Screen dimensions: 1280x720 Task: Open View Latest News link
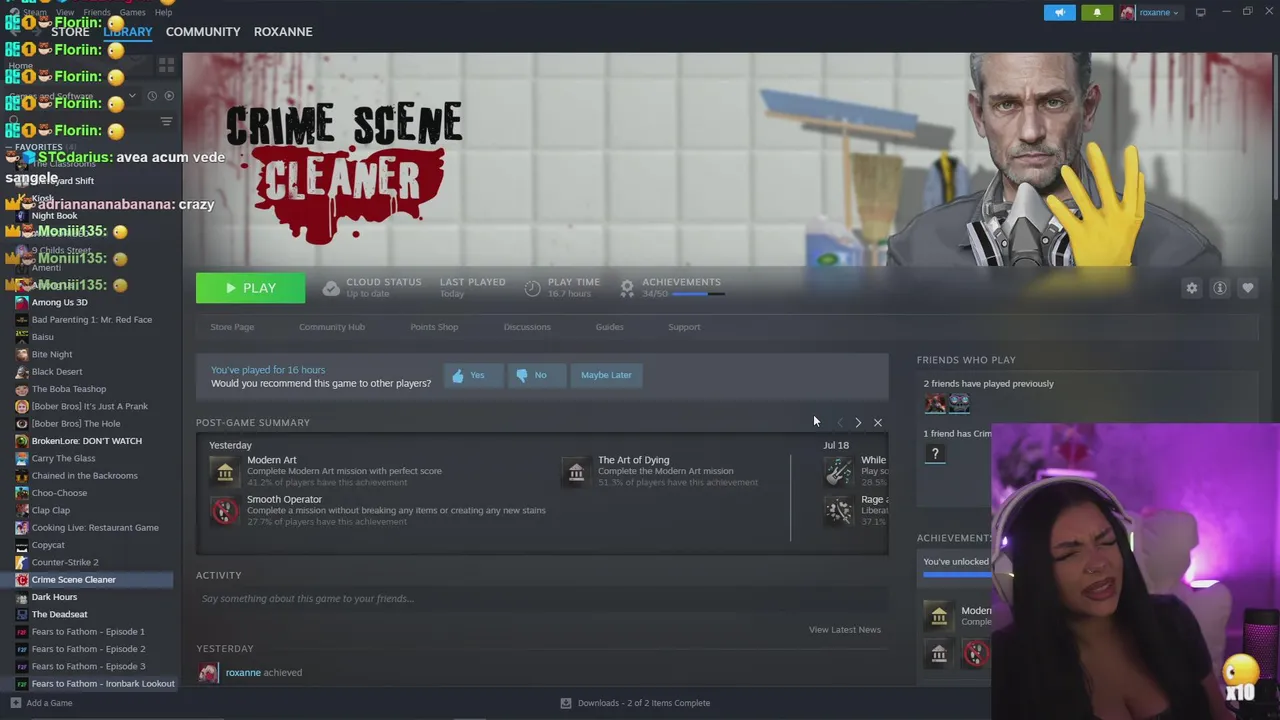coord(845,630)
